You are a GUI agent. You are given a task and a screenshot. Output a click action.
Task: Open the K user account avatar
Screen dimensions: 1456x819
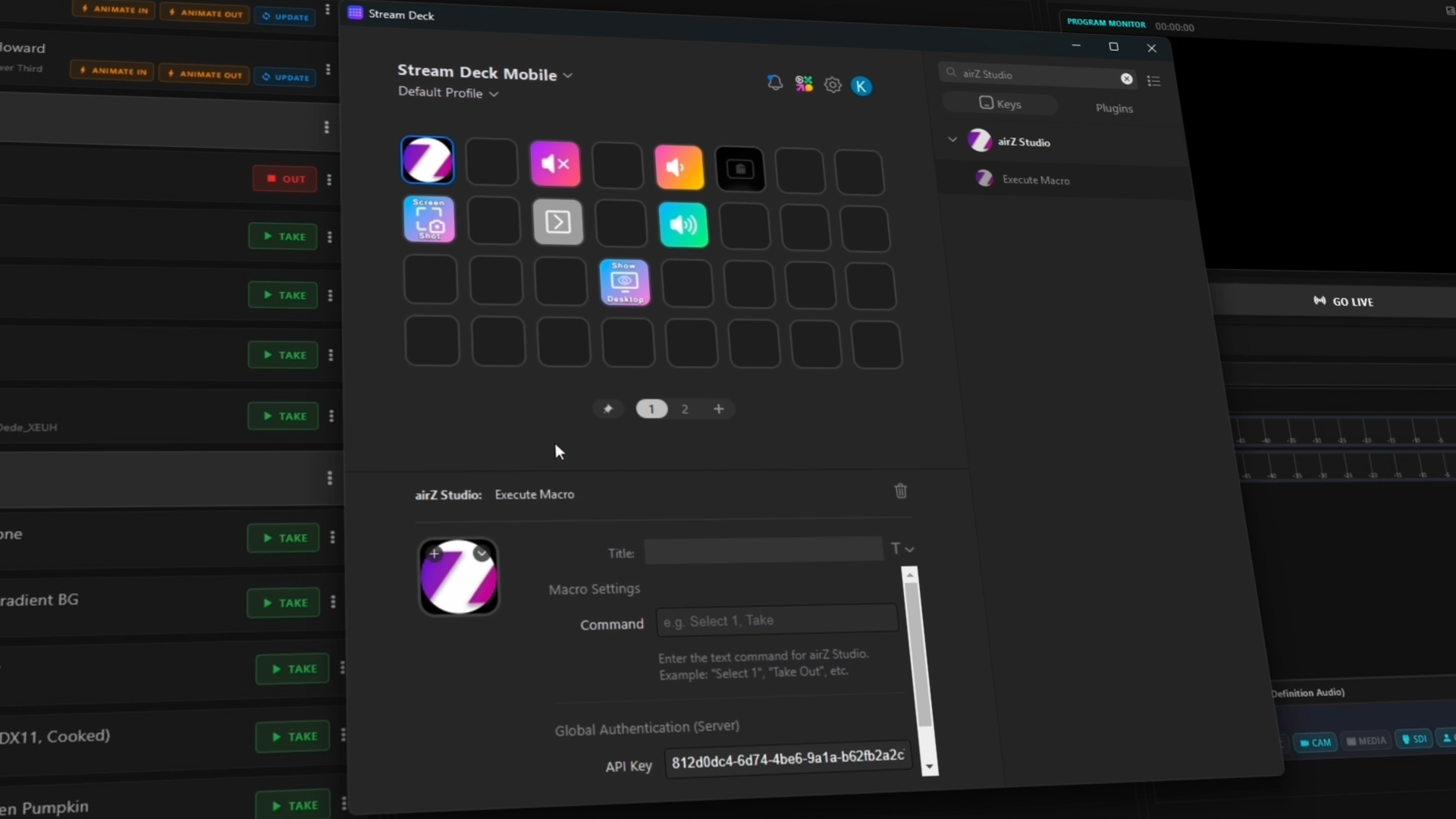coord(861,86)
